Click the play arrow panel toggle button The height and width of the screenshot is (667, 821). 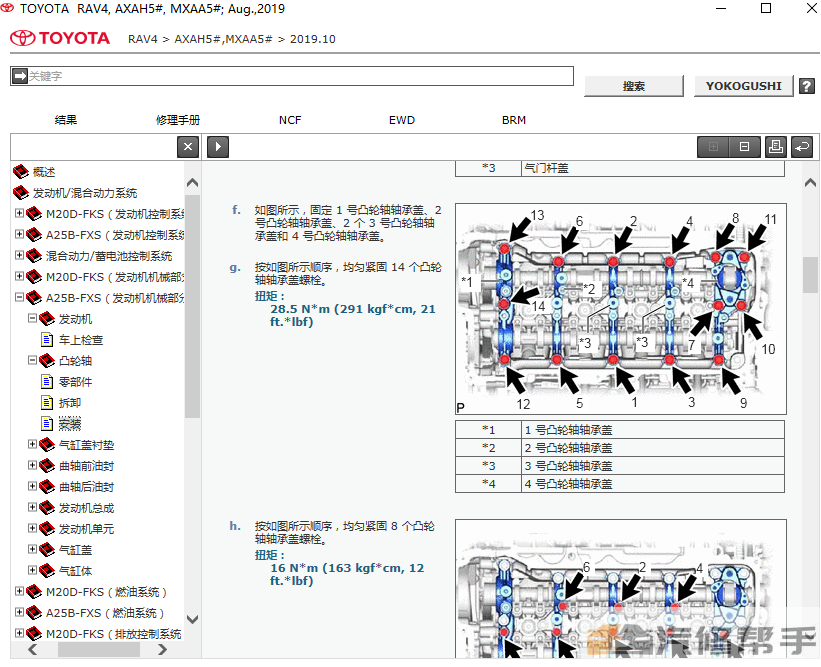[218, 147]
